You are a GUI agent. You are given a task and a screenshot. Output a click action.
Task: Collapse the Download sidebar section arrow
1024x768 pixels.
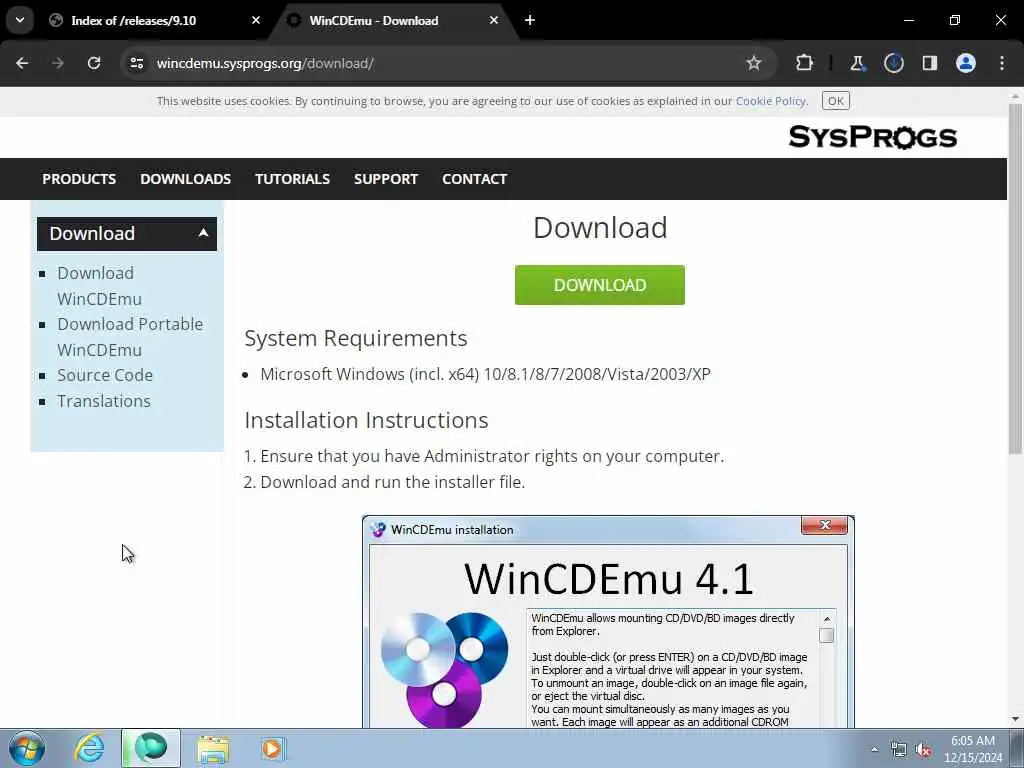coord(203,232)
